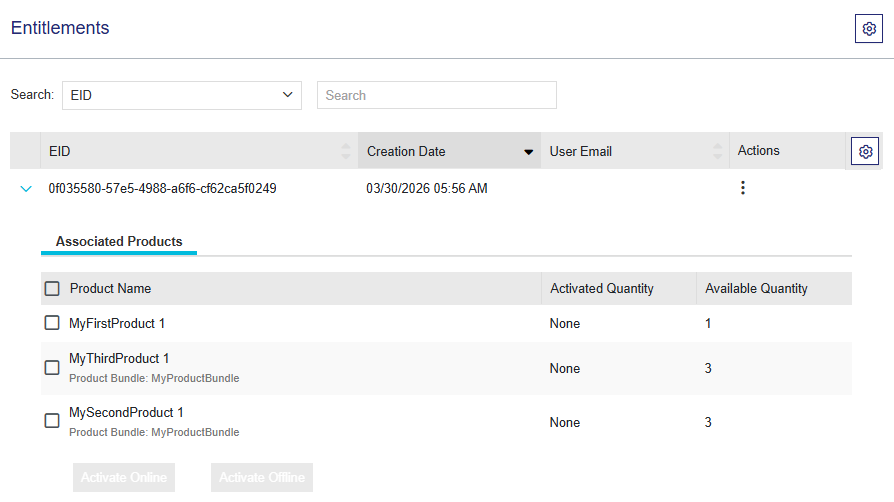Select the entitlement EID 0f035580 row text
This screenshot has width=894, height=502.
coord(163,188)
